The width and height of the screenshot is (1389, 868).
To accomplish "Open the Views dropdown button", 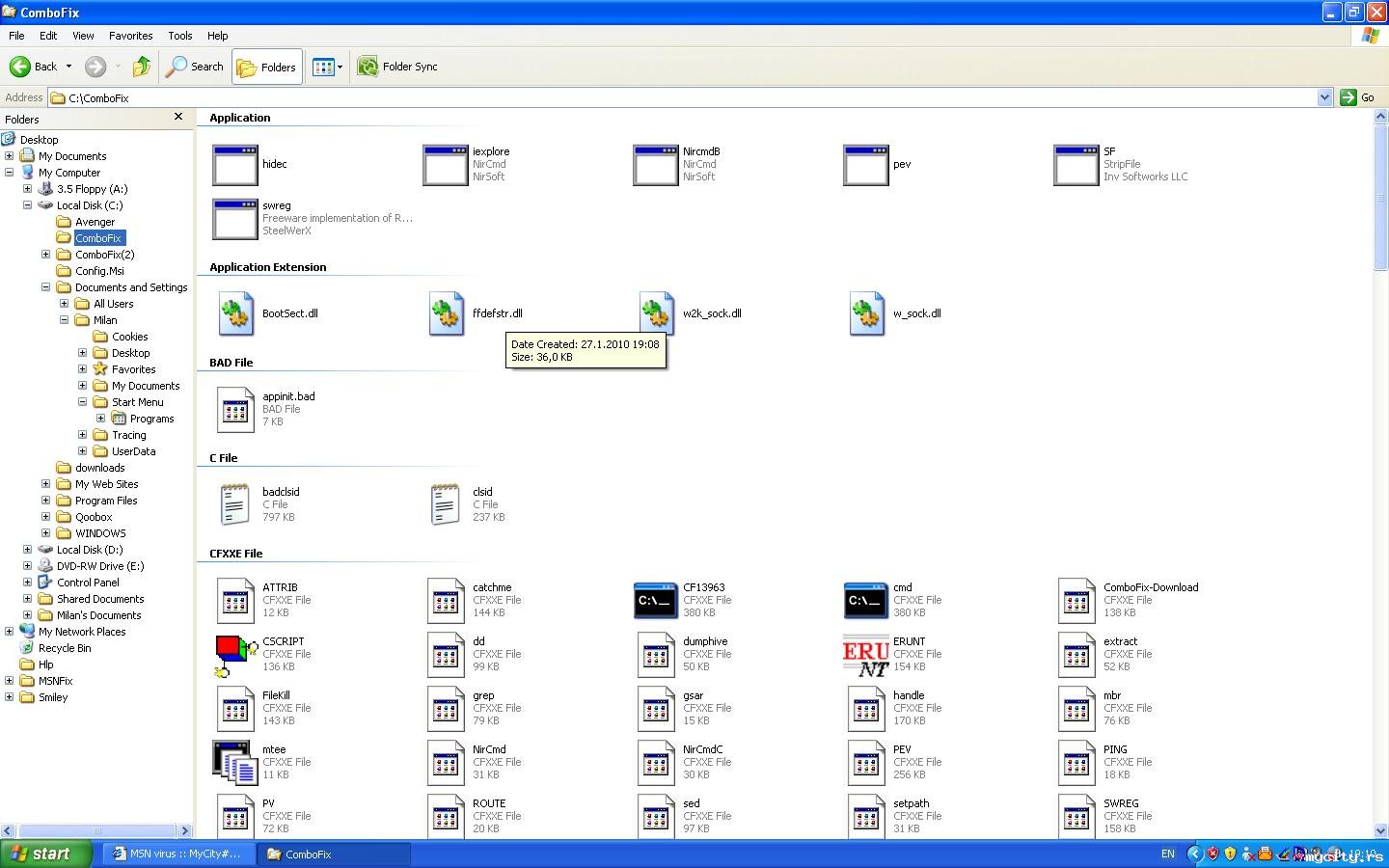I will [327, 67].
